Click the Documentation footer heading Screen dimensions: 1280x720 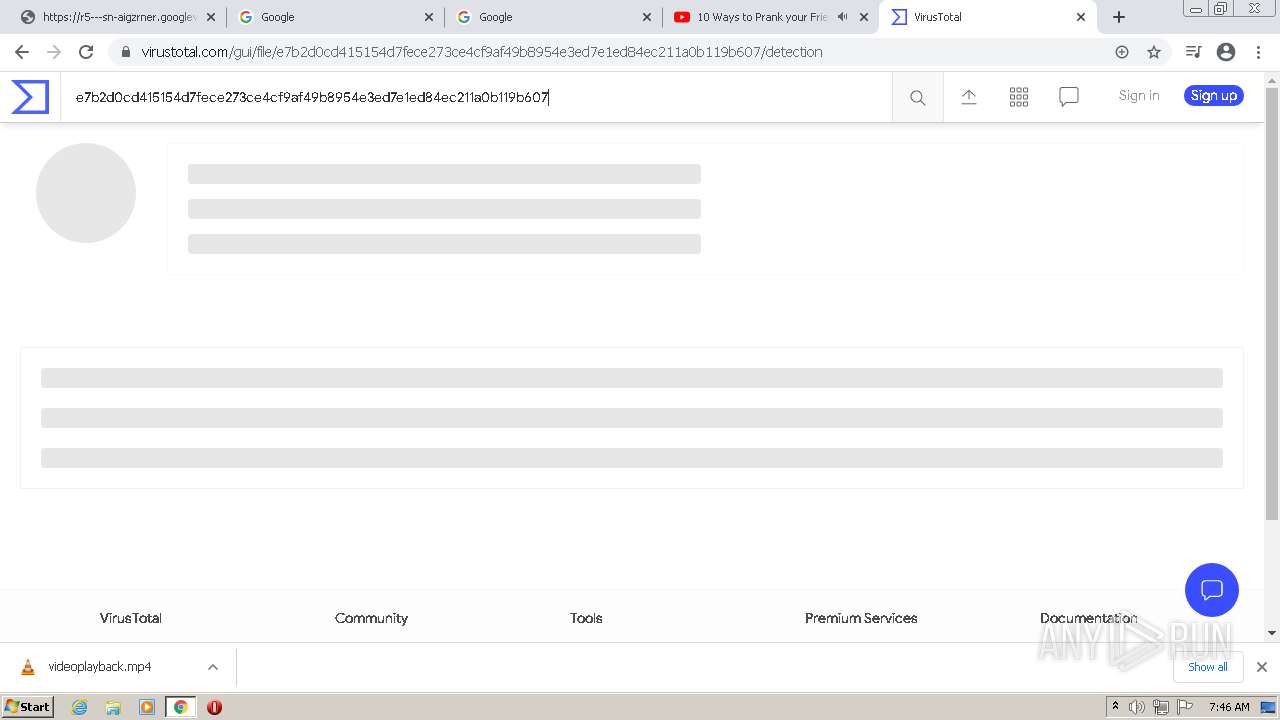coord(1089,618)
